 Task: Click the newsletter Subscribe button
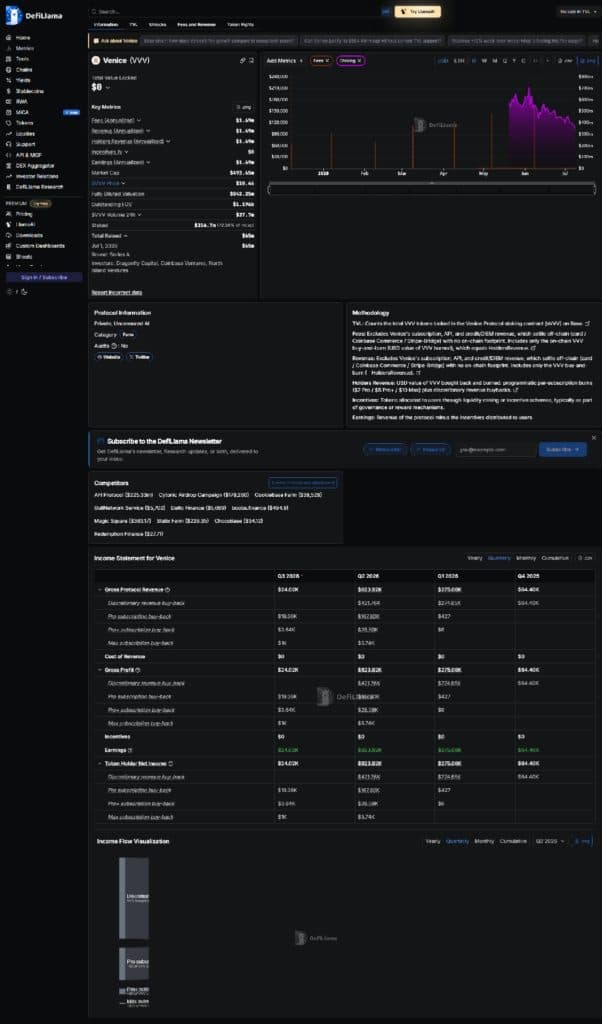(x=563, y=449)
